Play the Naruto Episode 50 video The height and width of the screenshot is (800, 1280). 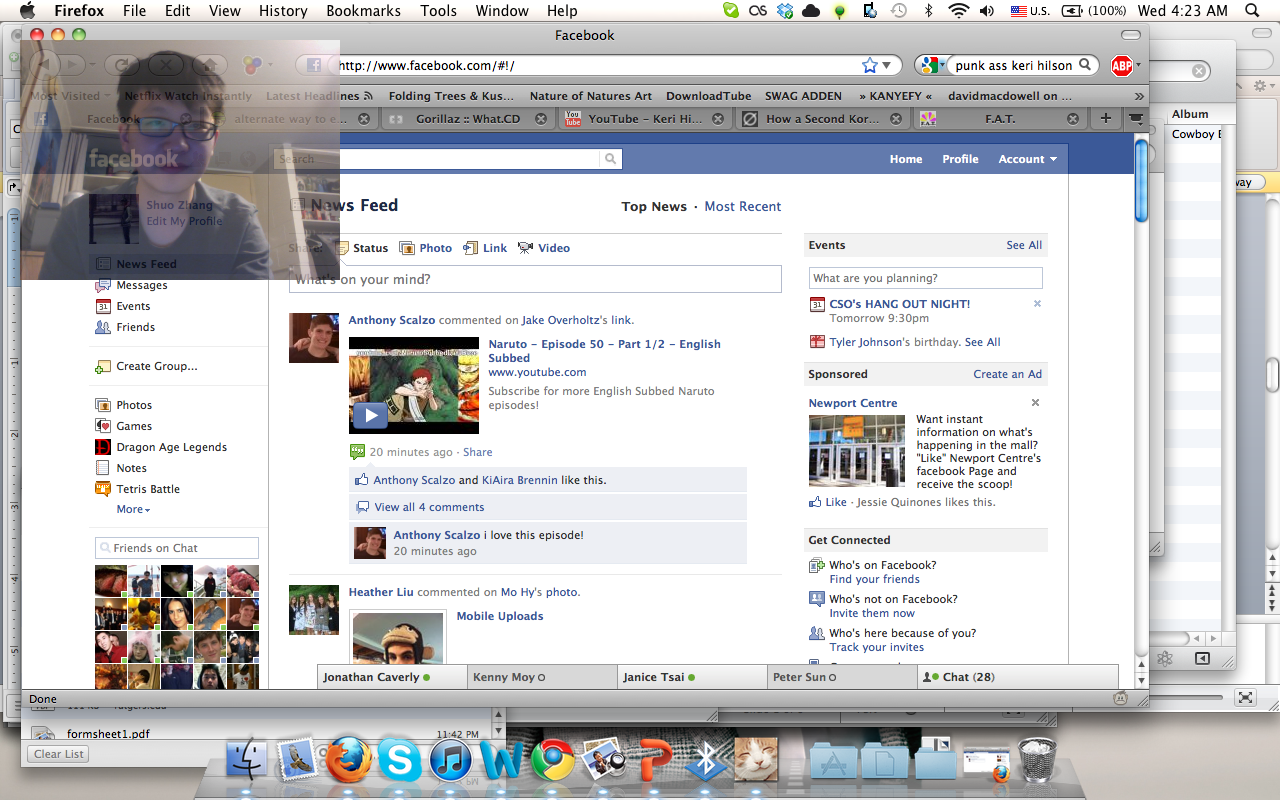pos(370,415)
